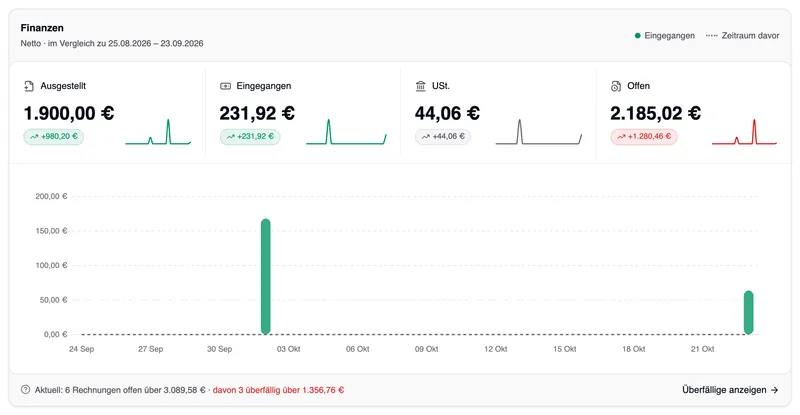The image size is (800, 415).
Task: Click the Finanzen heading
Action: click(42, 28)
